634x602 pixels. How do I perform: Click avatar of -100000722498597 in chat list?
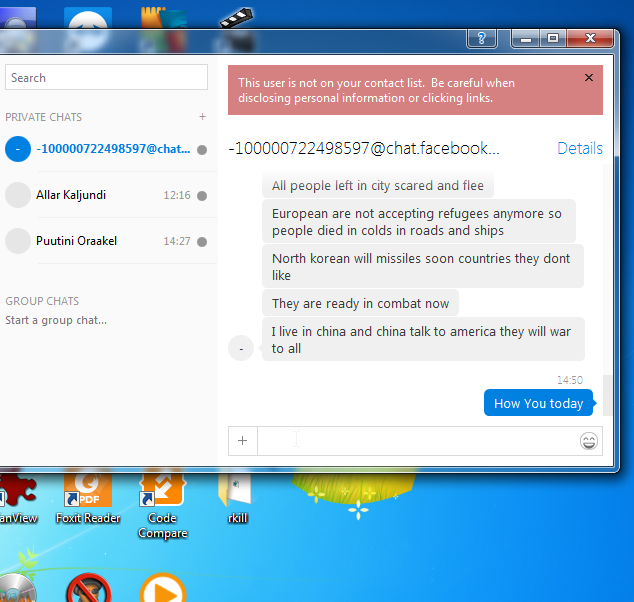18,149
